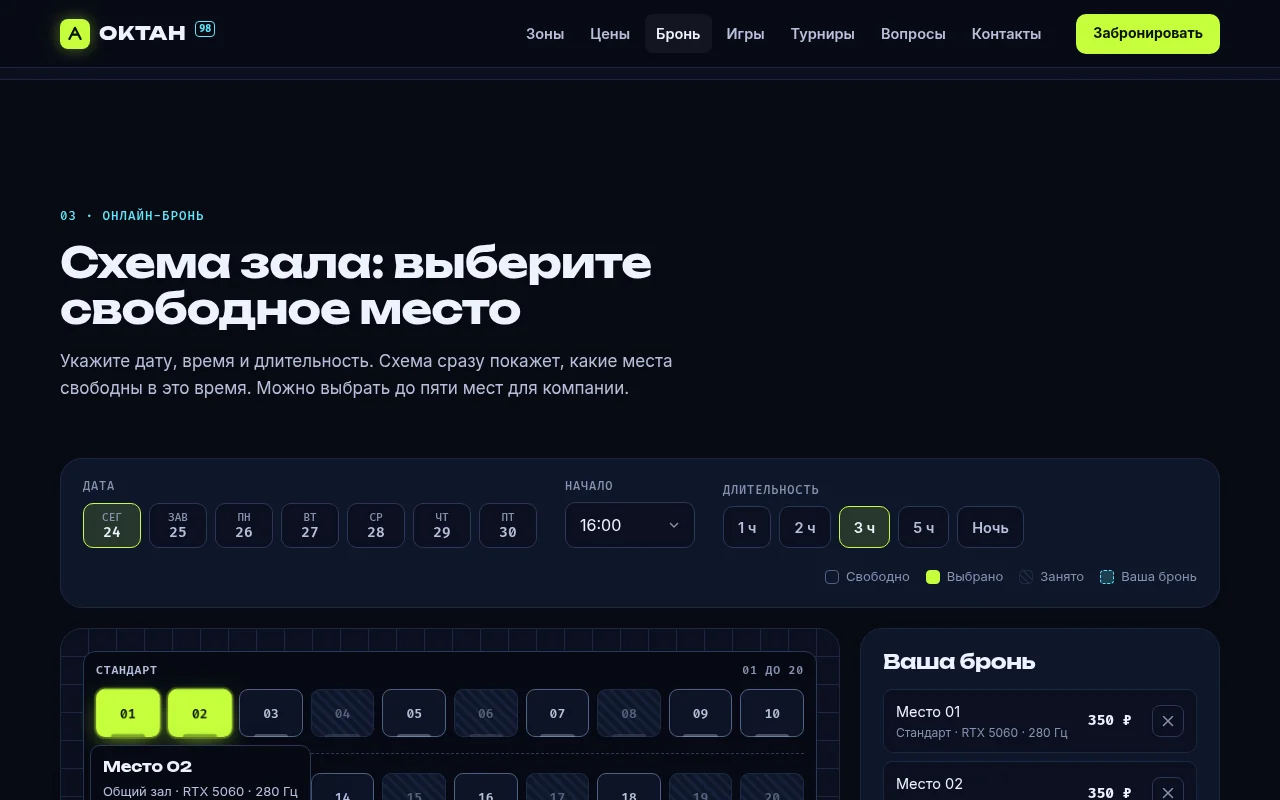Select free seat 18

(x=629, y=787)
